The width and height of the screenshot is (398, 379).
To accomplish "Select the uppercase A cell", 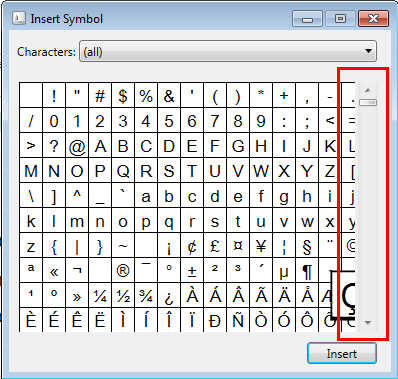I will (100, 146).
